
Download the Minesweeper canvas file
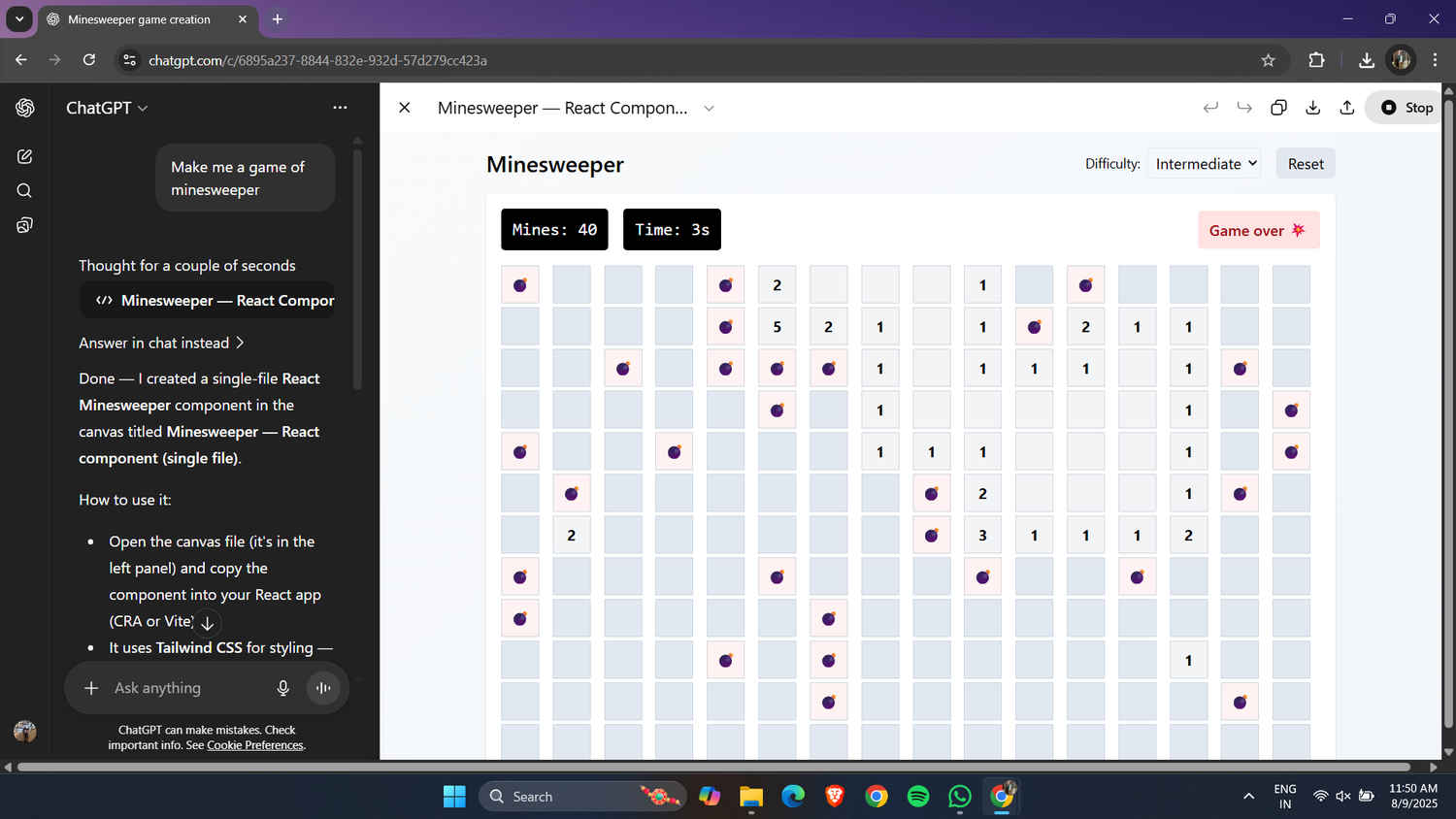pos(1312,108)
